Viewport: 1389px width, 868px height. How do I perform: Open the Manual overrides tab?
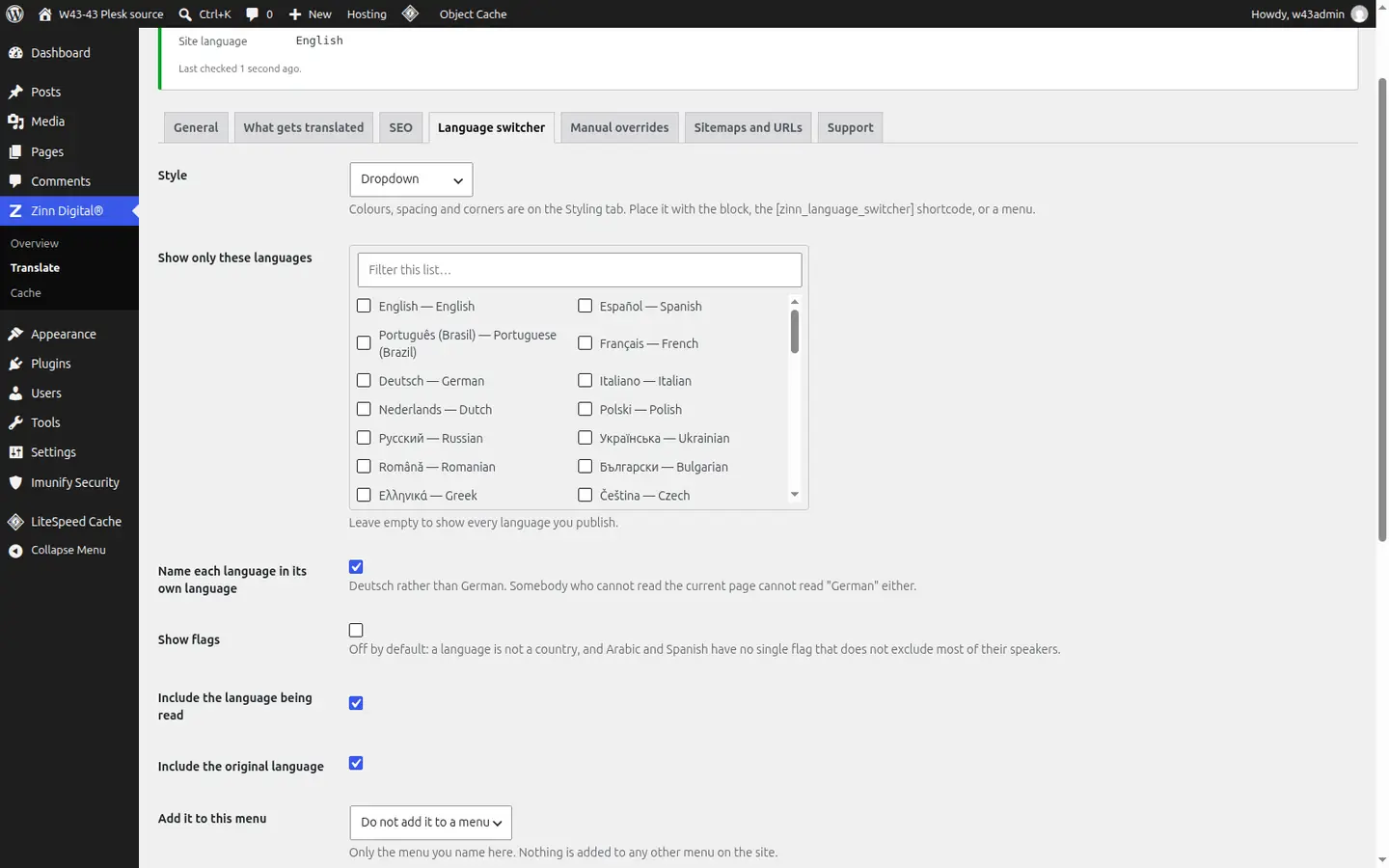click(x=619, y=127)
